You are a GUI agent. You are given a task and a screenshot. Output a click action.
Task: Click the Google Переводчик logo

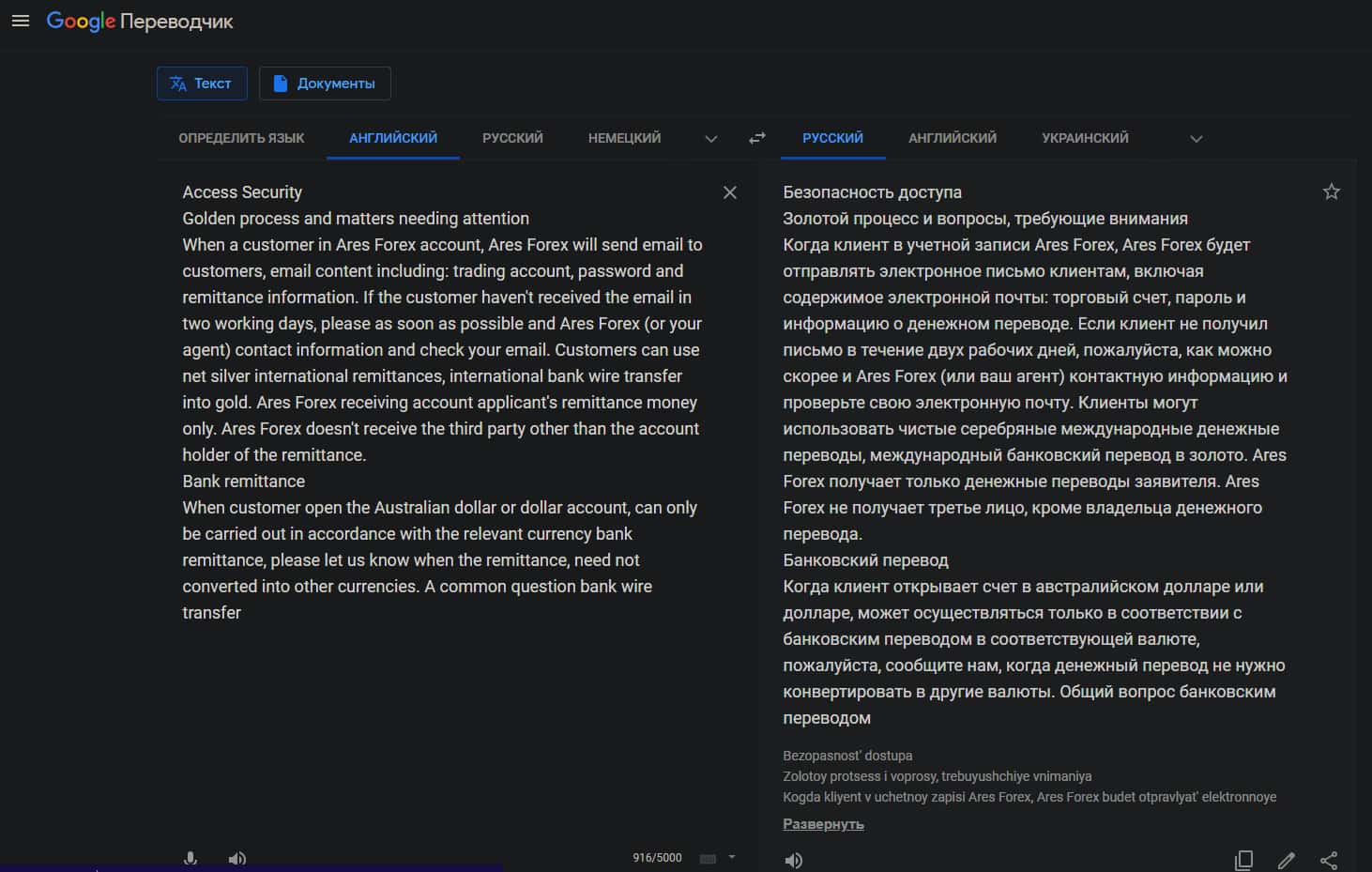tap(140, 21)
